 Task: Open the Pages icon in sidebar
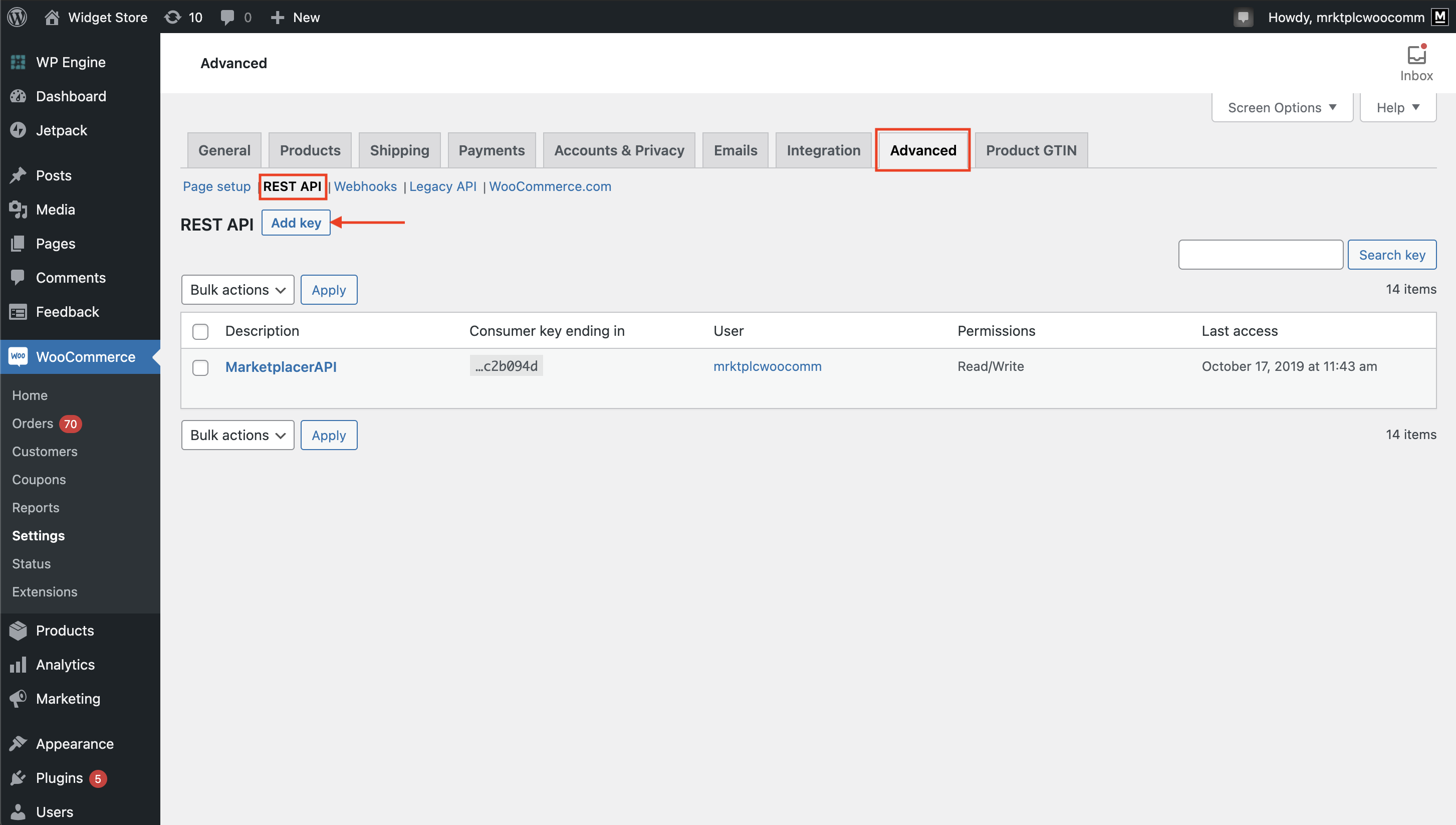tap(18, 244)
